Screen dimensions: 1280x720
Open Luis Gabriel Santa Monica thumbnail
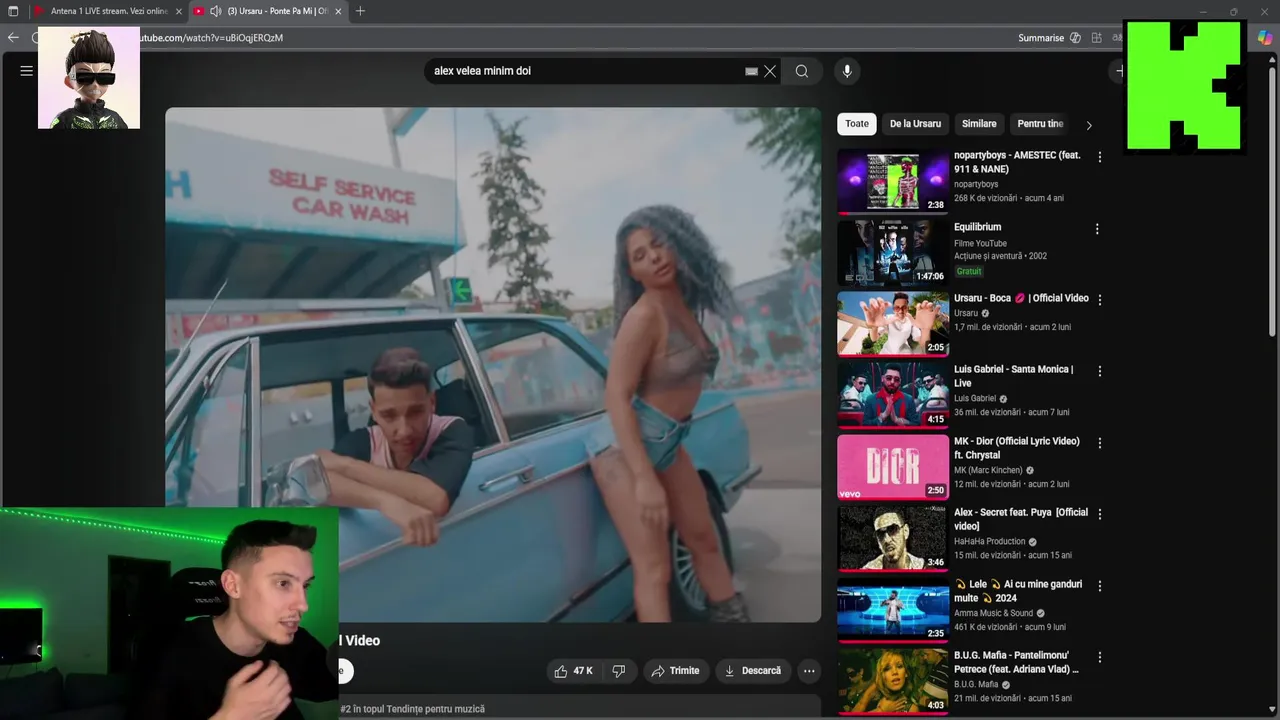[893, 396]
